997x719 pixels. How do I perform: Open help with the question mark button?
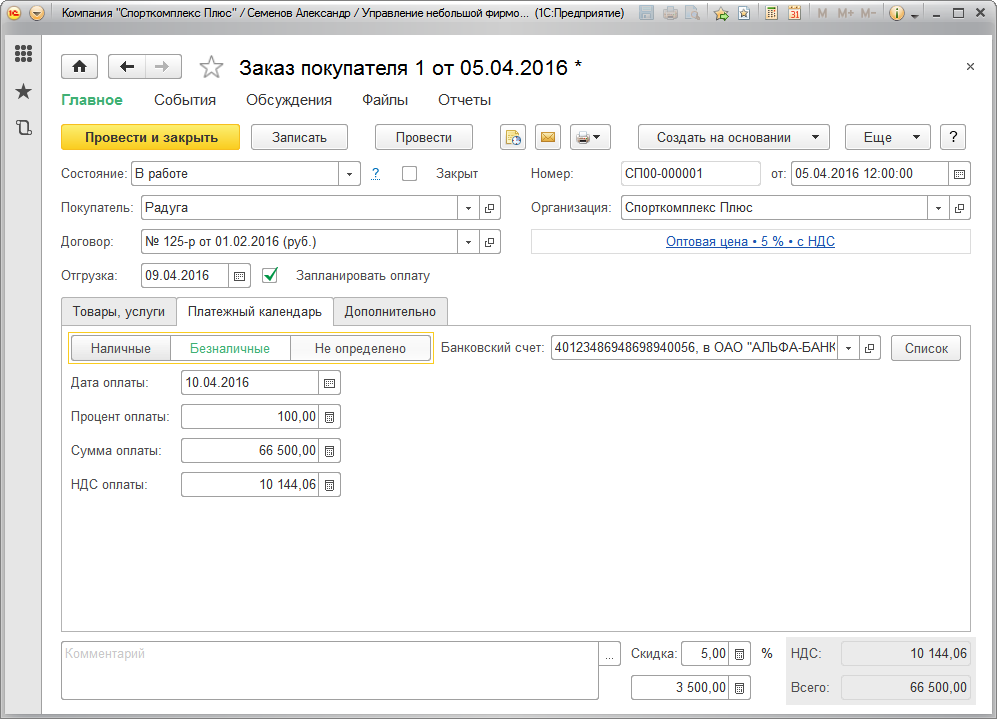[952, 137]
